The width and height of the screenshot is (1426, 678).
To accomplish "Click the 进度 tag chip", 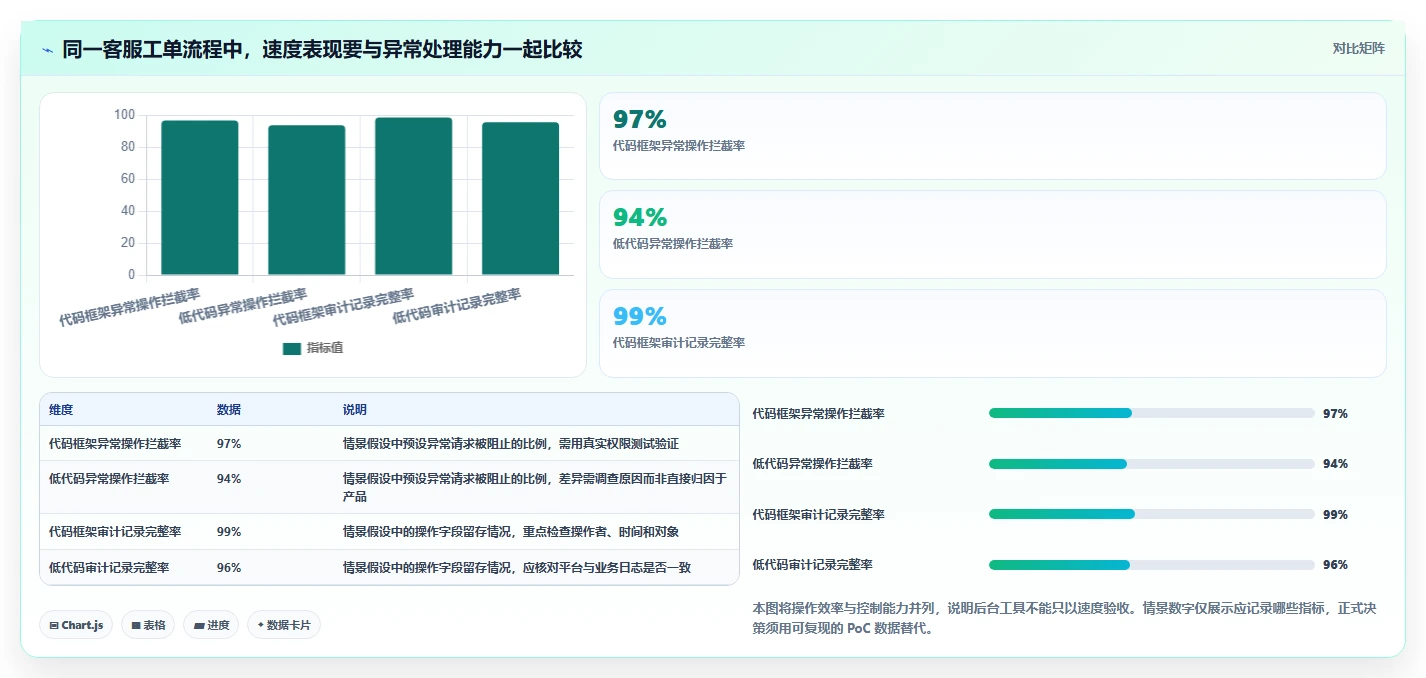I will 211,625.
